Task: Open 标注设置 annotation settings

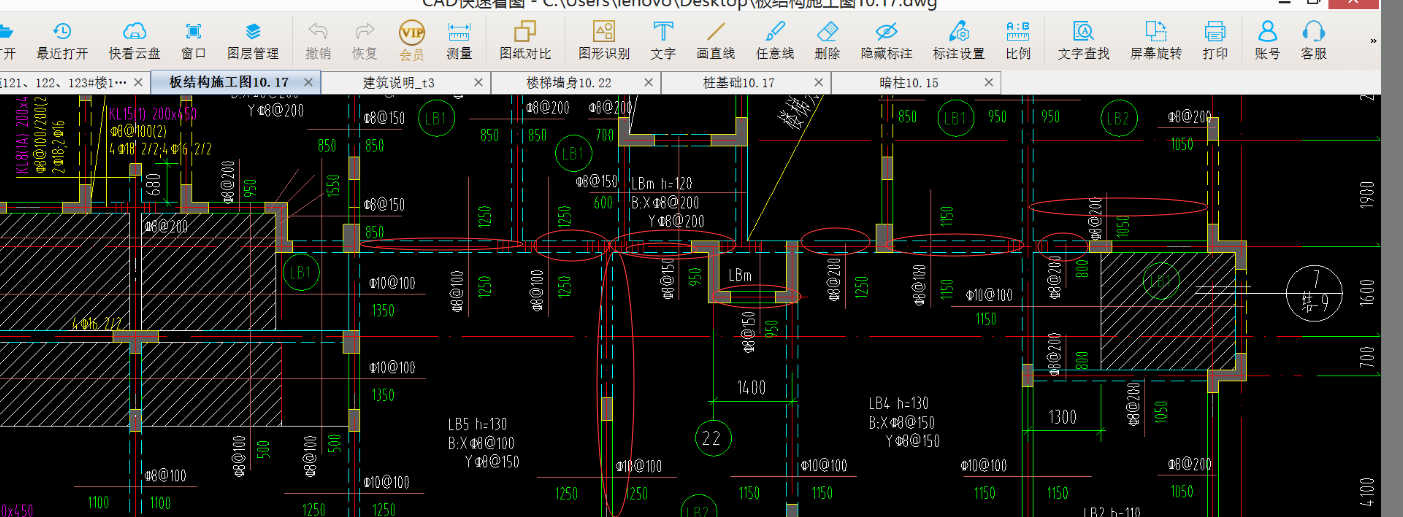Action: (958, 41)
